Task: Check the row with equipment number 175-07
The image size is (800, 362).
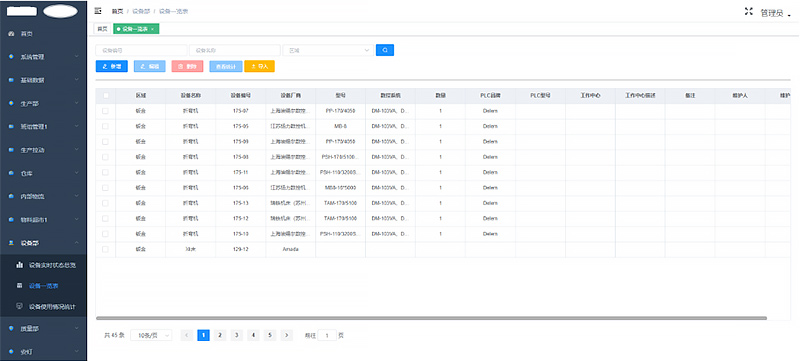Action: [x=106, y=111]
